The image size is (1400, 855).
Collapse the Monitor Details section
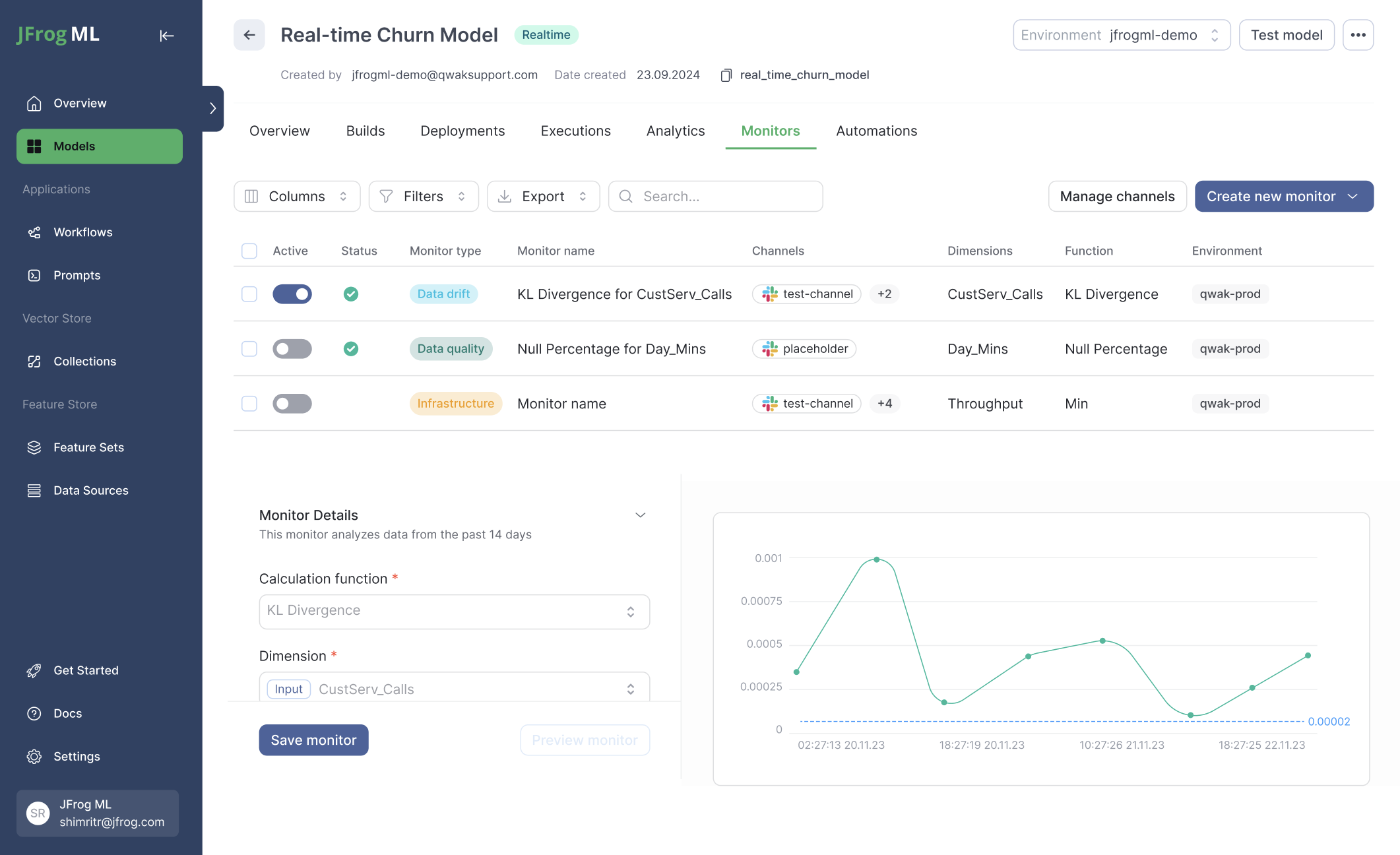pos(640,515)
